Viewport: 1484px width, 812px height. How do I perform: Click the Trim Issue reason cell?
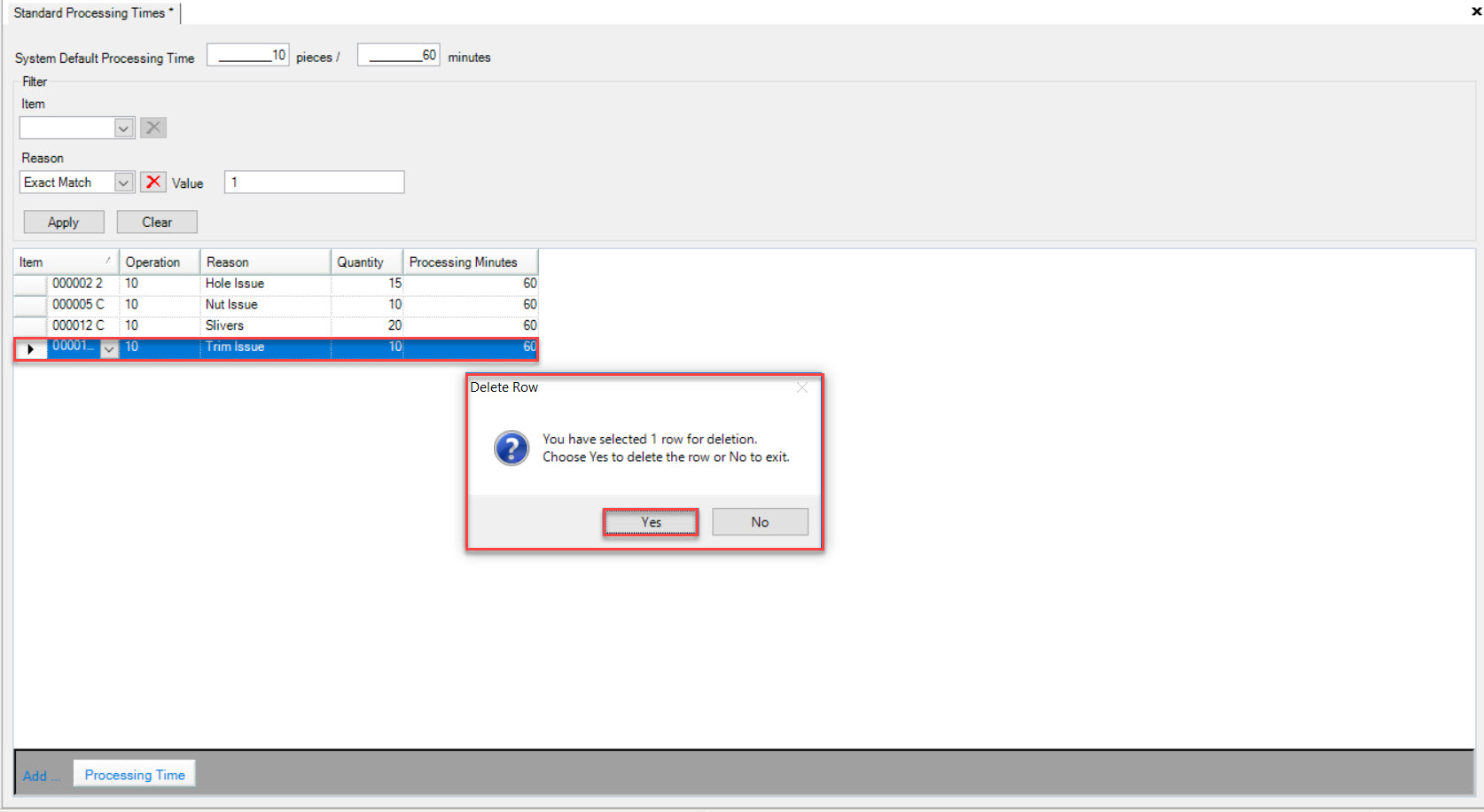pos(266,347)
